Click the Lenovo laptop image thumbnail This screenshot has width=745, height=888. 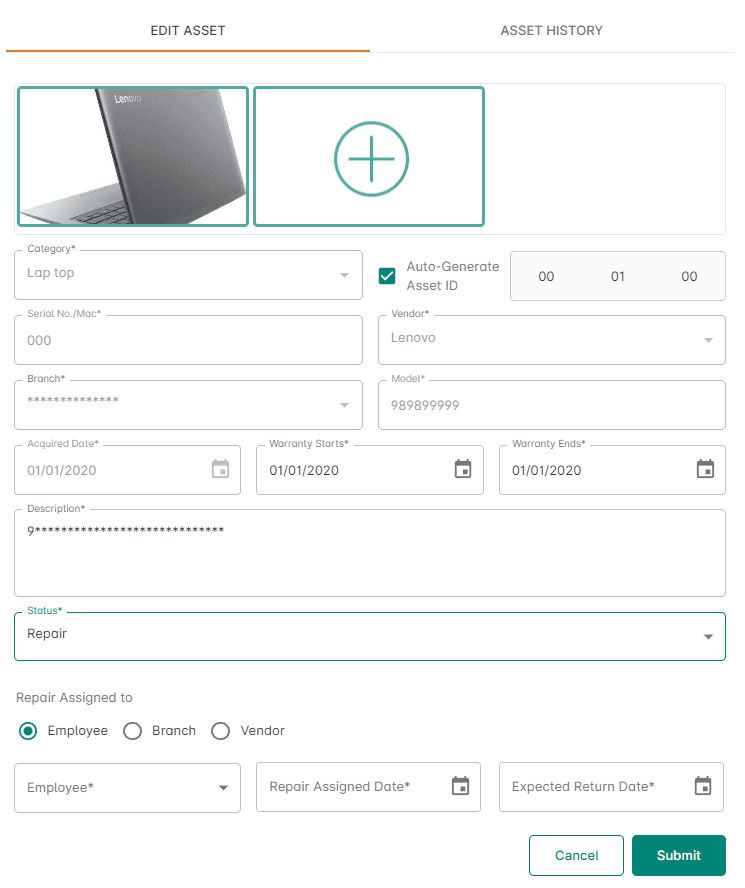132,156
